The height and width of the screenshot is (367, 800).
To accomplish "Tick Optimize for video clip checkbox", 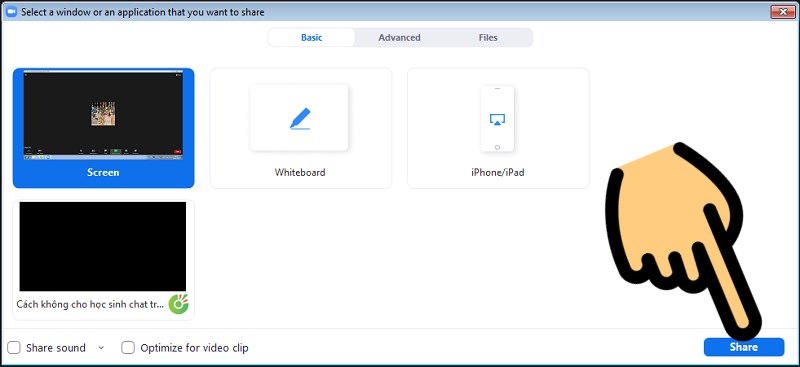I will coord(128,348).
